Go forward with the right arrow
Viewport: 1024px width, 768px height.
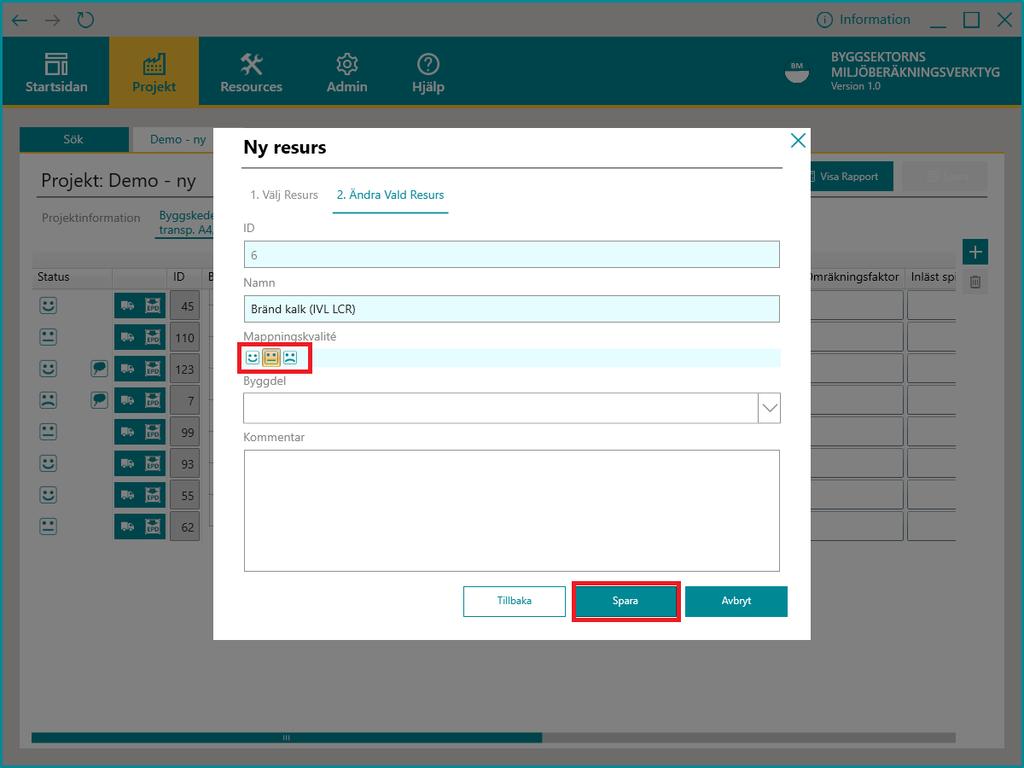[x=52, y=20]
